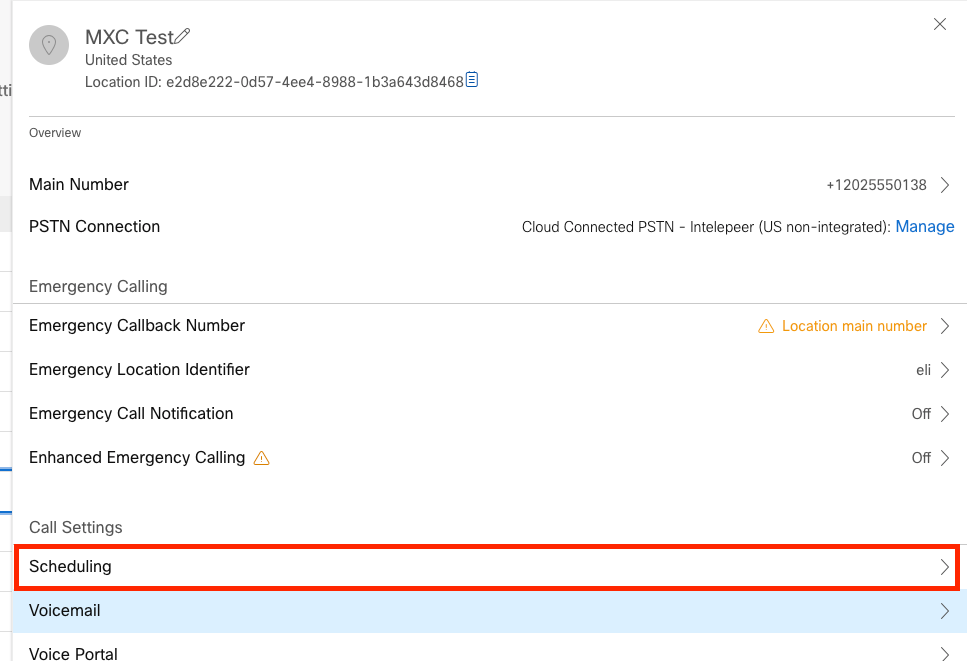Image resolution: width=967 pixels, height=661 pixels.
Task: Open the Voicemail row chevron
Action: click(x=945, y=611)
